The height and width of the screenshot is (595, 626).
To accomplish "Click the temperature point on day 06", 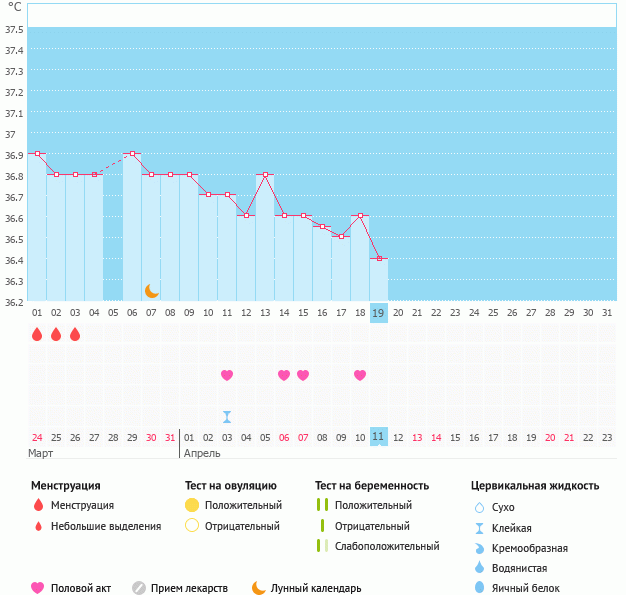I will [132, 154].
